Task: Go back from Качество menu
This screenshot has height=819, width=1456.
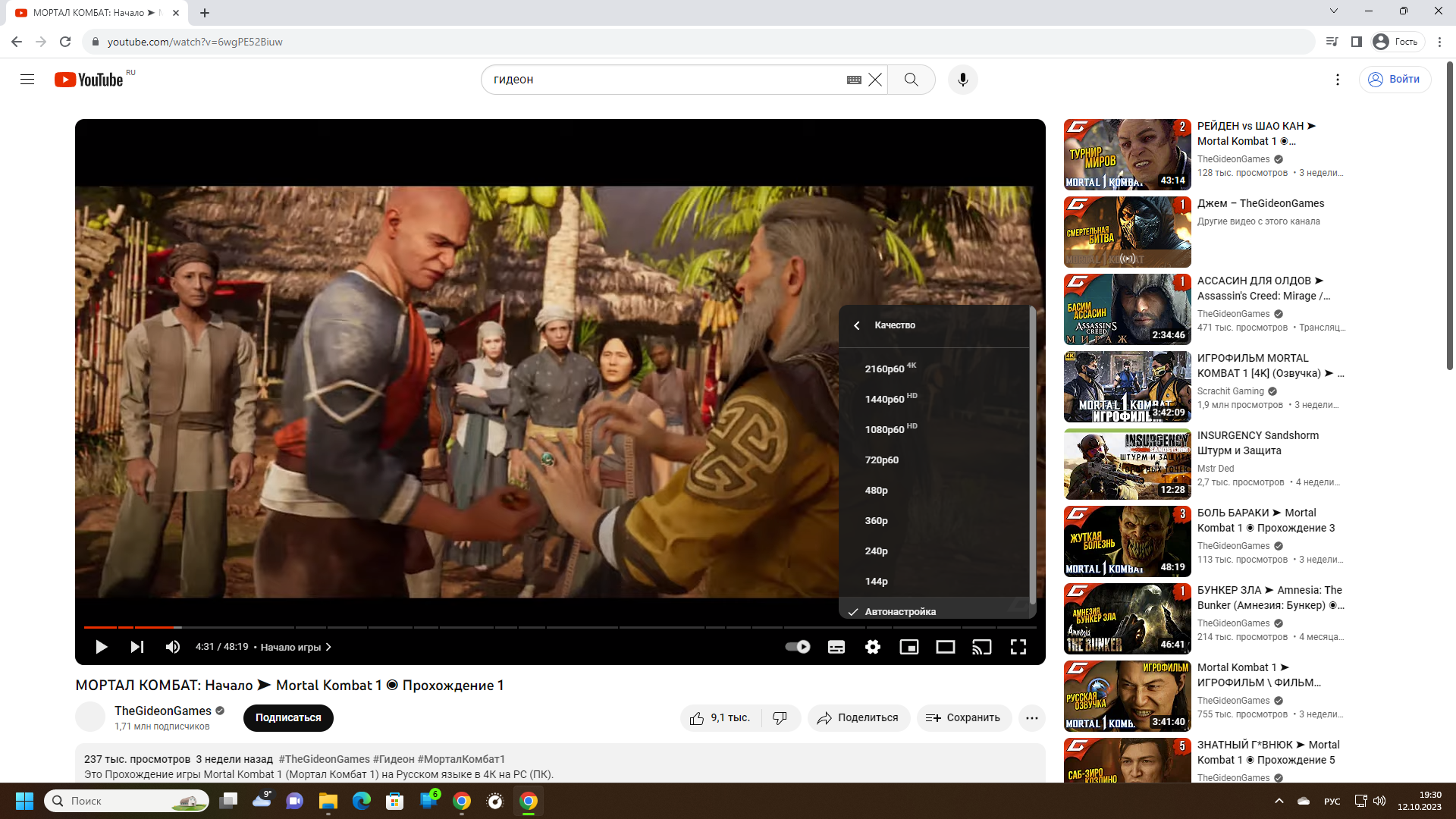Action: tap(857, 325)
